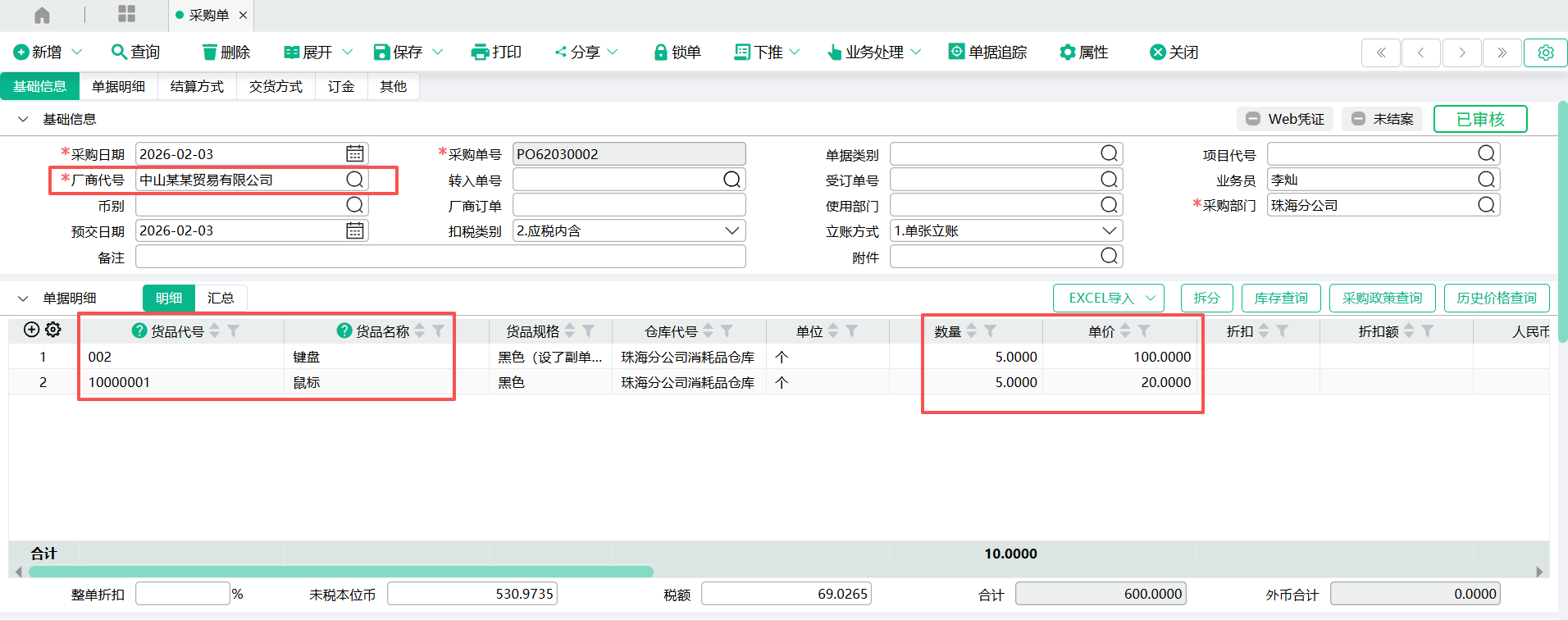Screen dimensions: 1568x620
Task: Click the 历史价格查询 button
Action: point(1496,298)
